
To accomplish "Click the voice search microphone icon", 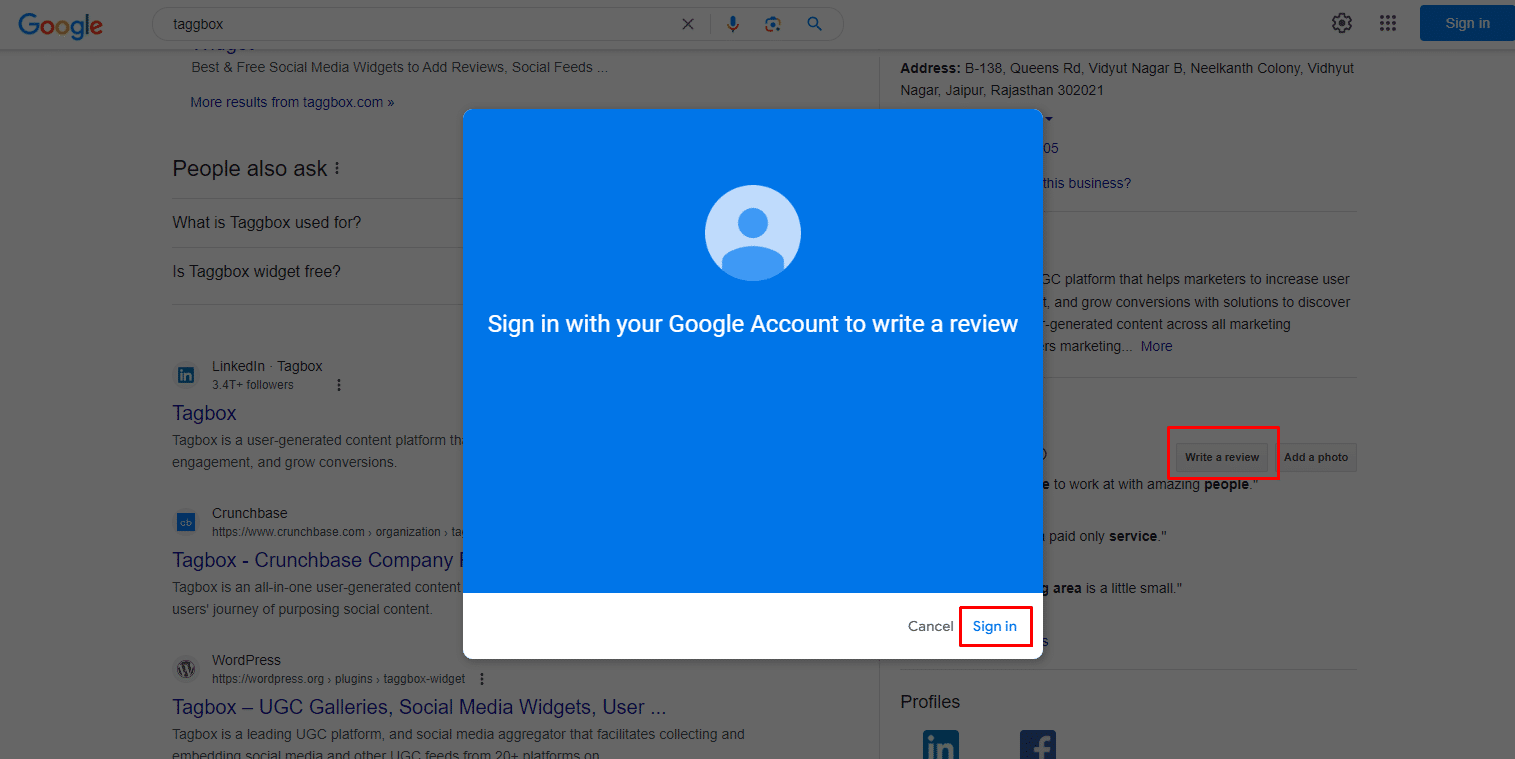I will point(733,23).
